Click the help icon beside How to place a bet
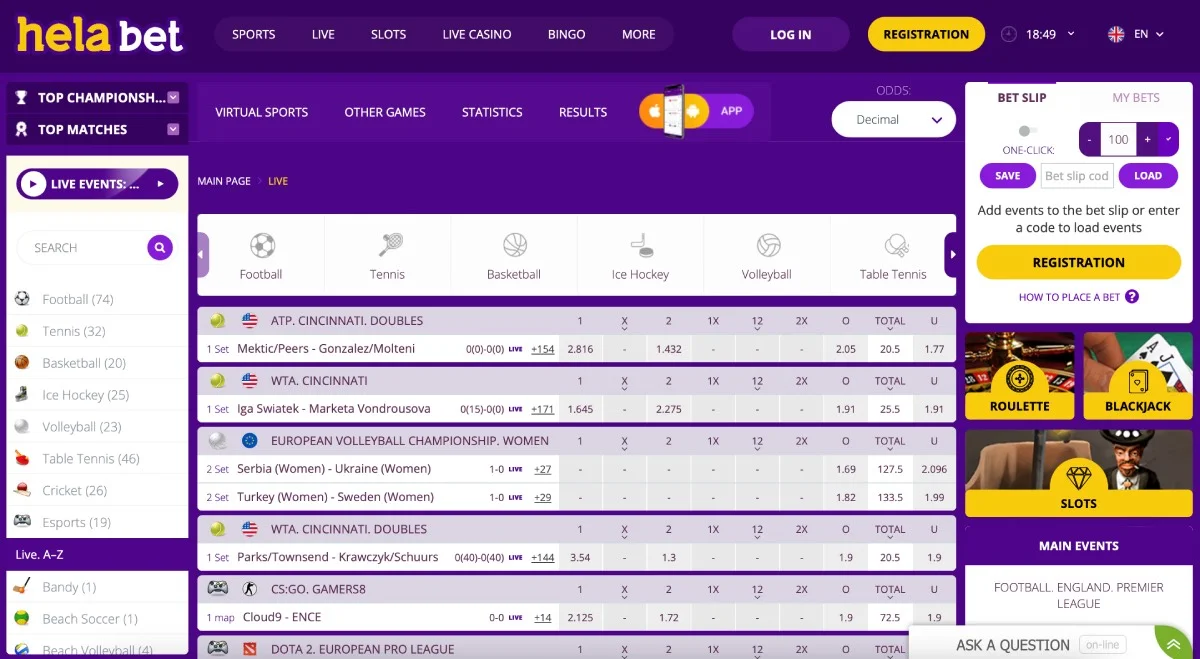The image size is (1200, 659). [1132, 297]
